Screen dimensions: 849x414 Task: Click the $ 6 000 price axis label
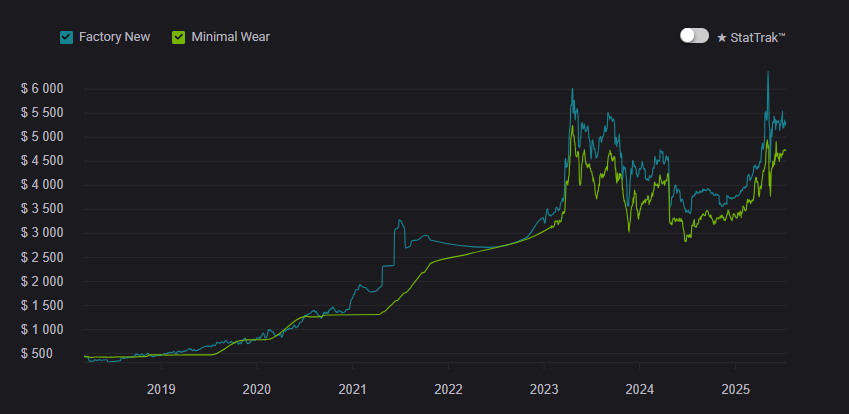pyautogui.click(x=42, y=89)
